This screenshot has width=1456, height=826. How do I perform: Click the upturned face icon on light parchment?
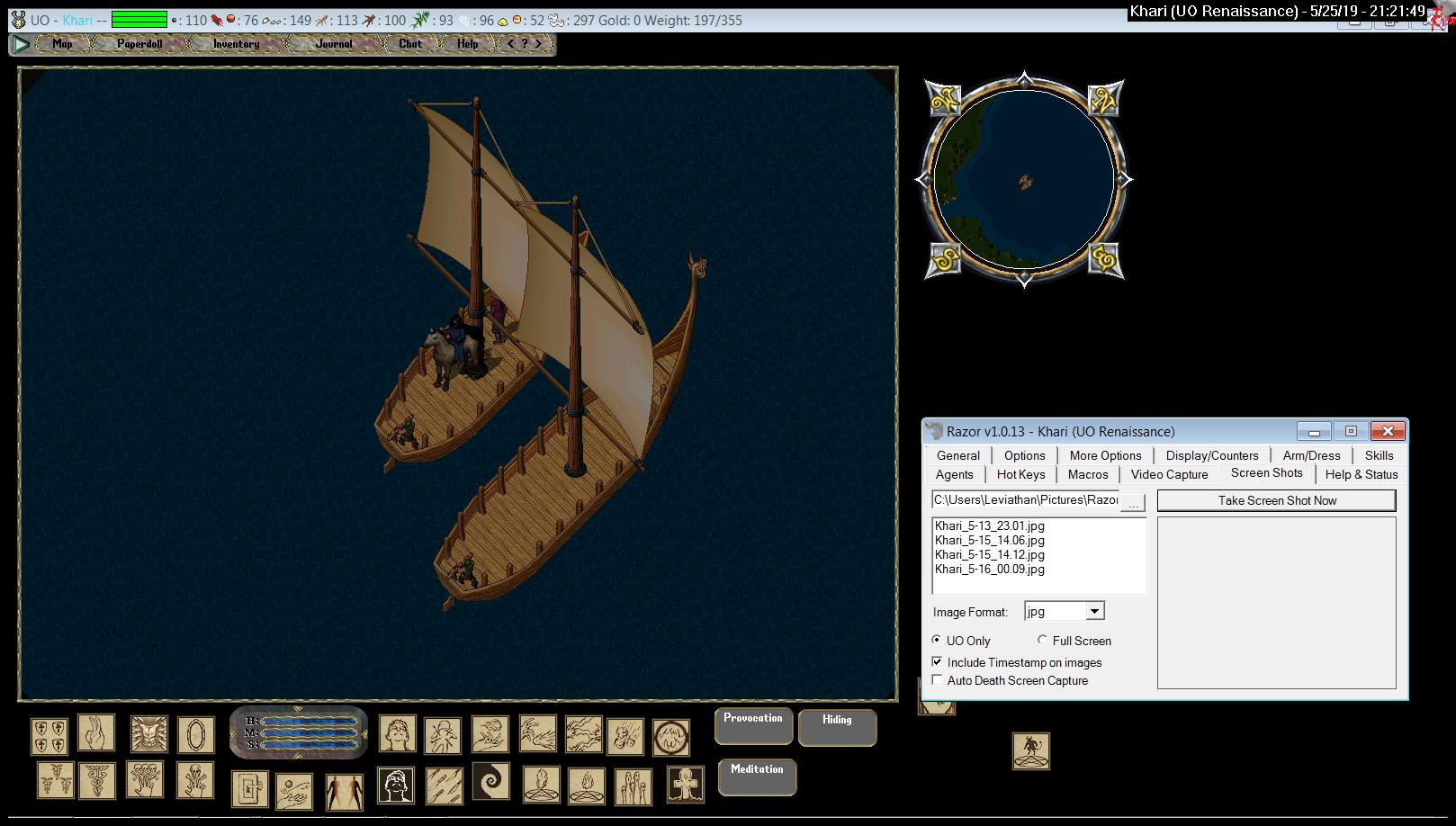pyautogui.click(x=397, y=734)
